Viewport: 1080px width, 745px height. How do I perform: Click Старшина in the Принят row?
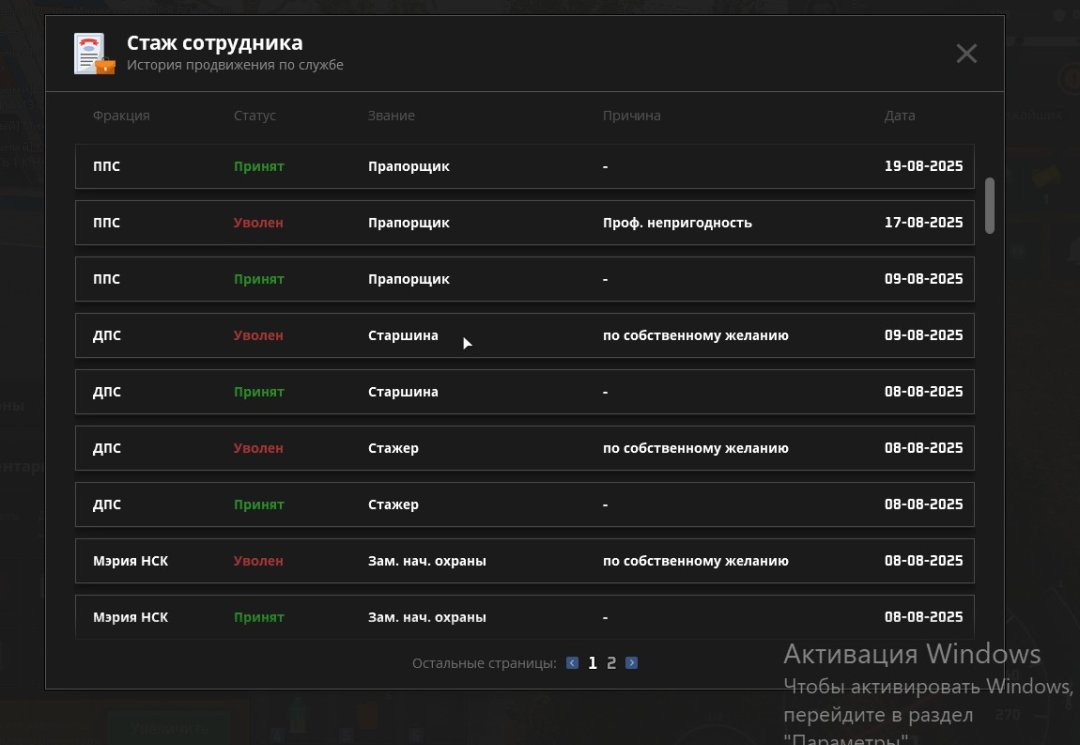403,392
